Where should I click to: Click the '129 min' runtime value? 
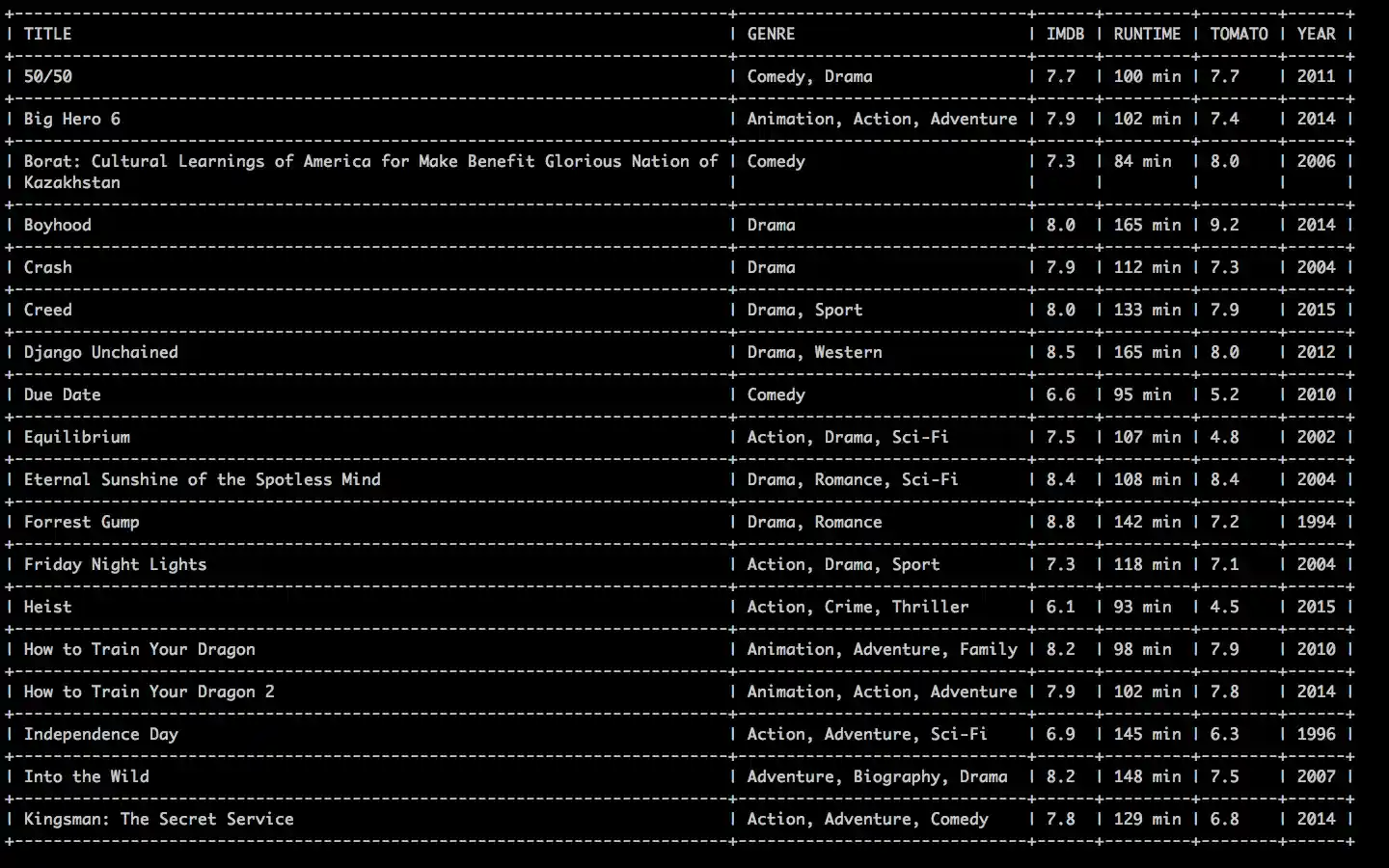[1147, 819]
